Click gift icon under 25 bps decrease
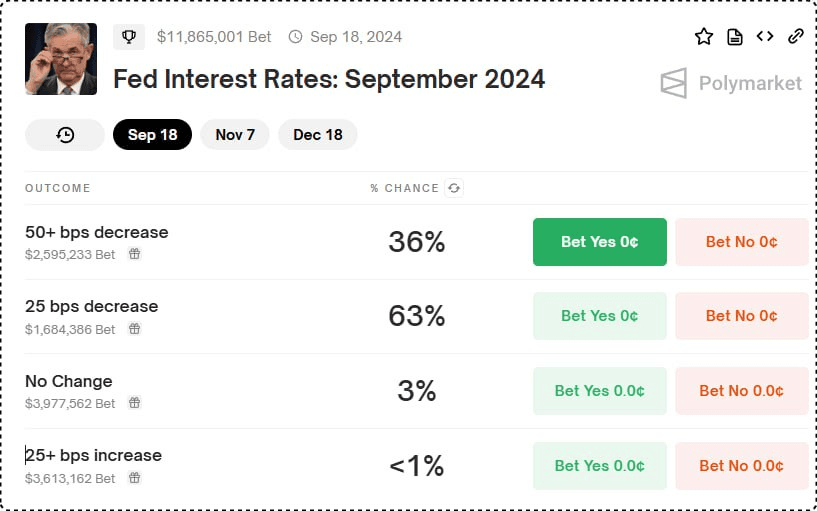This screenshot has height=511, width=817. point(134,329)
